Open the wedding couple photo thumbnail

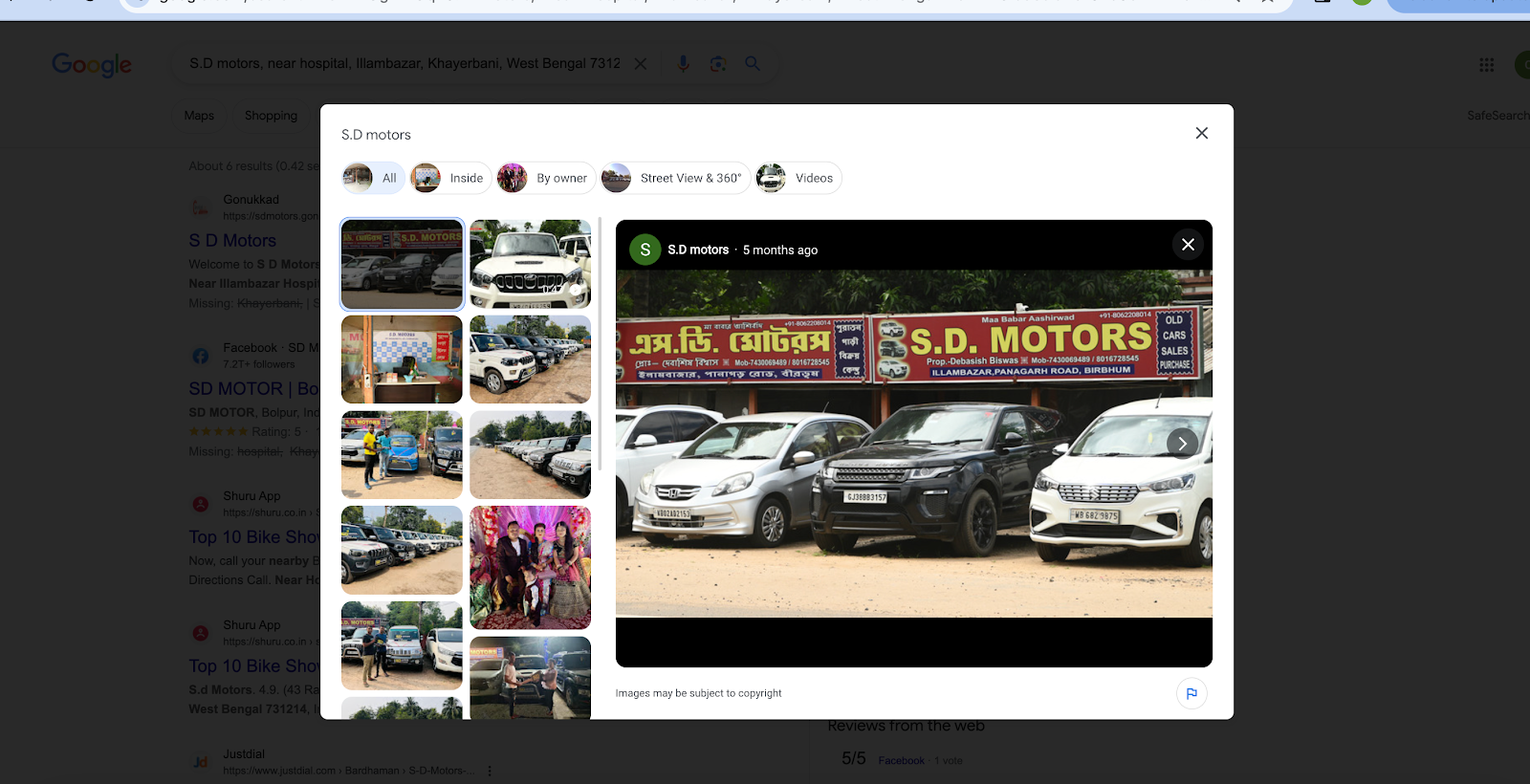point(531,567)
